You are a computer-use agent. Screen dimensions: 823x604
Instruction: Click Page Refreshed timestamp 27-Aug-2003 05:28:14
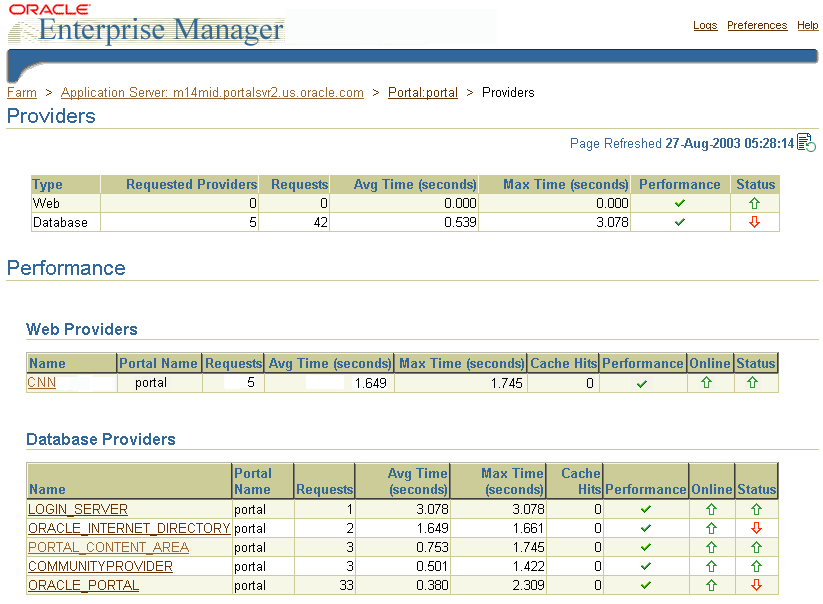730,143
